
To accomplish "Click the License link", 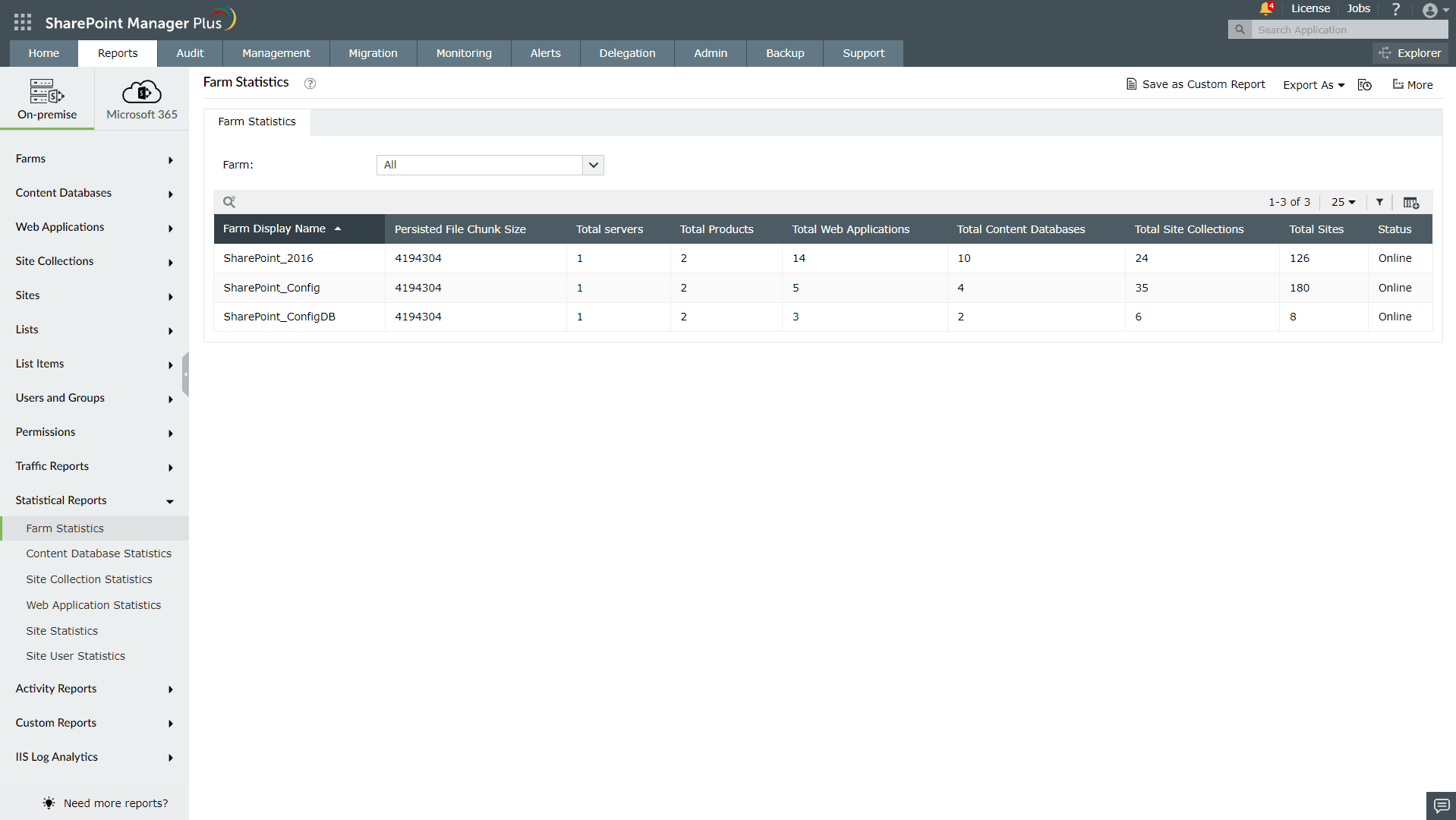I will pyautogui.click(x=1310, y=8).
